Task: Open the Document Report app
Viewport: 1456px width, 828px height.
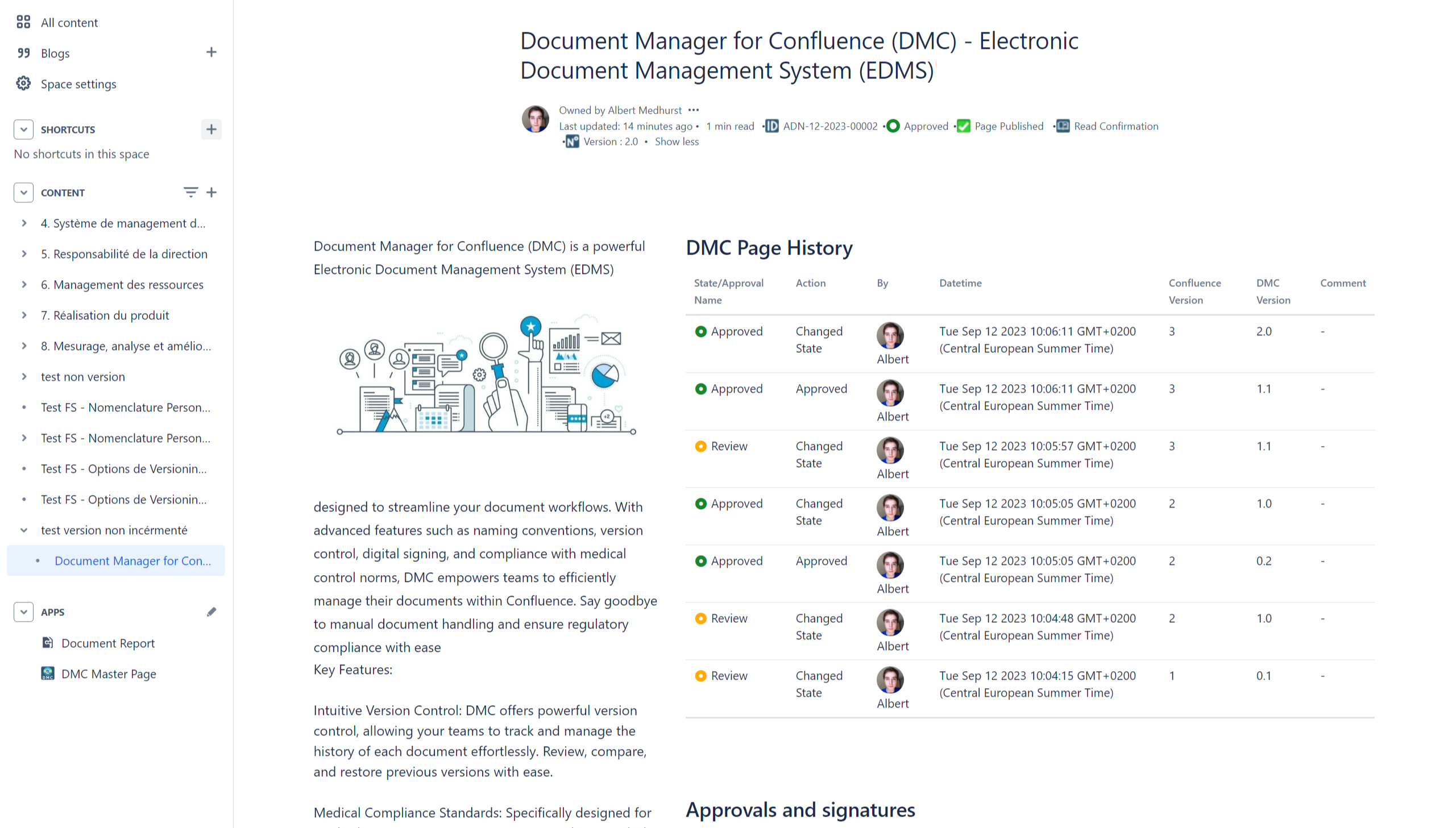Action: coord(108,643)
